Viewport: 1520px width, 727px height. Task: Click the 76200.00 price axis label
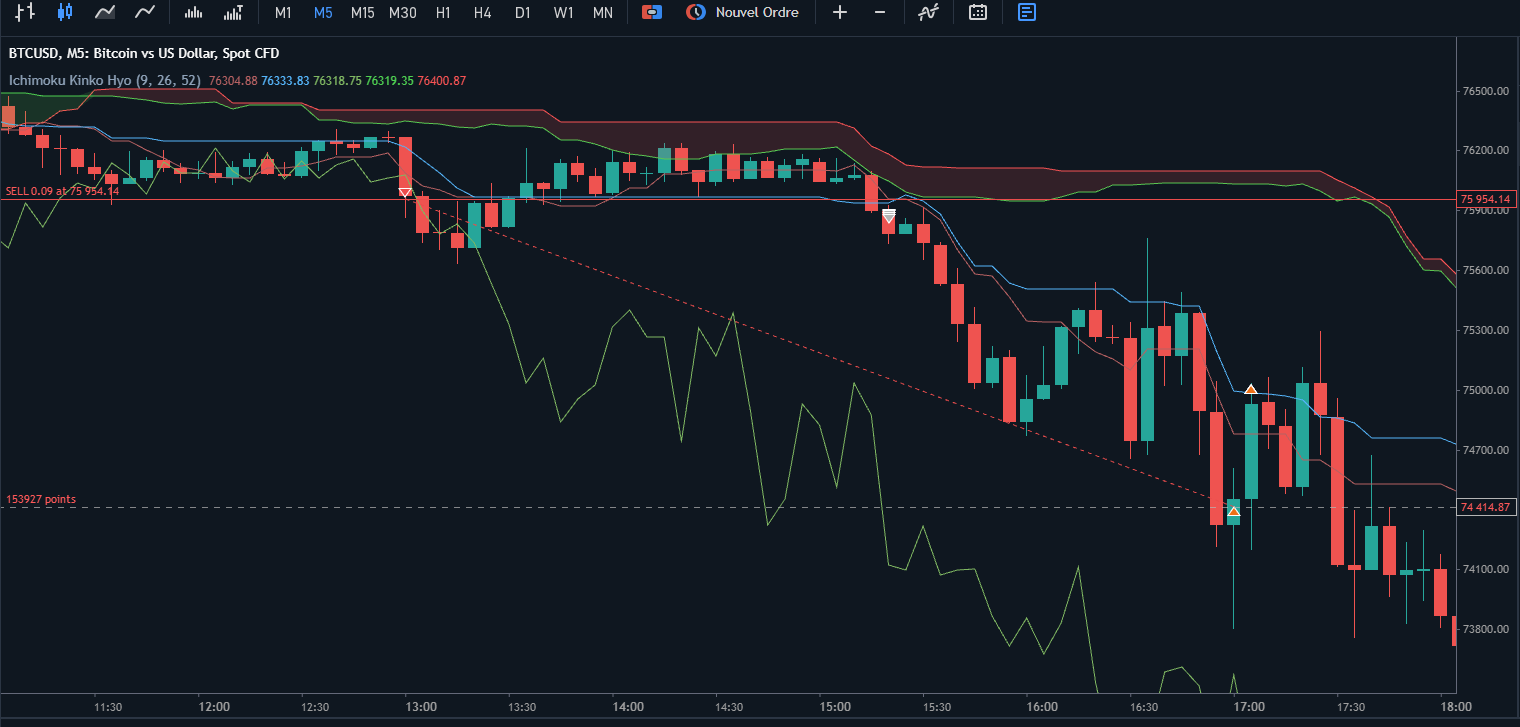coord(1485,151)
